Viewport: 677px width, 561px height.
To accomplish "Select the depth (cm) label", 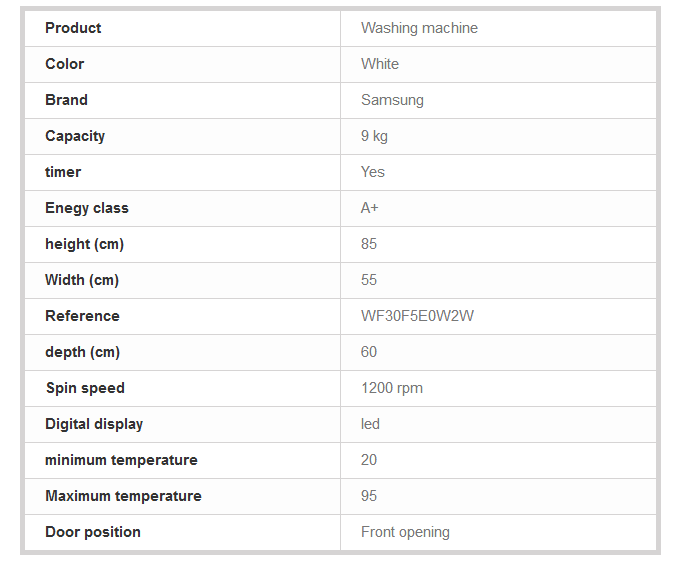I will tap(83, 352).
